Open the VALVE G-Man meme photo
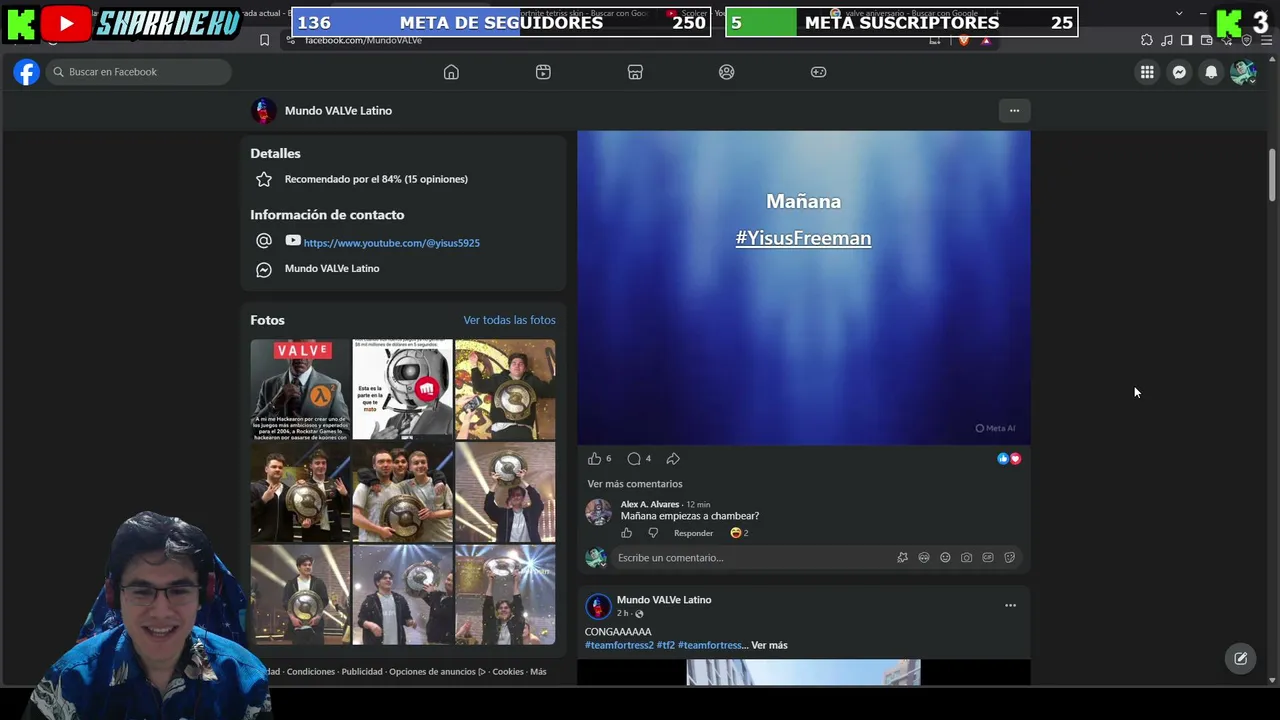The height and width of the screenshot is (720, 1280). [x=300, y=390]
